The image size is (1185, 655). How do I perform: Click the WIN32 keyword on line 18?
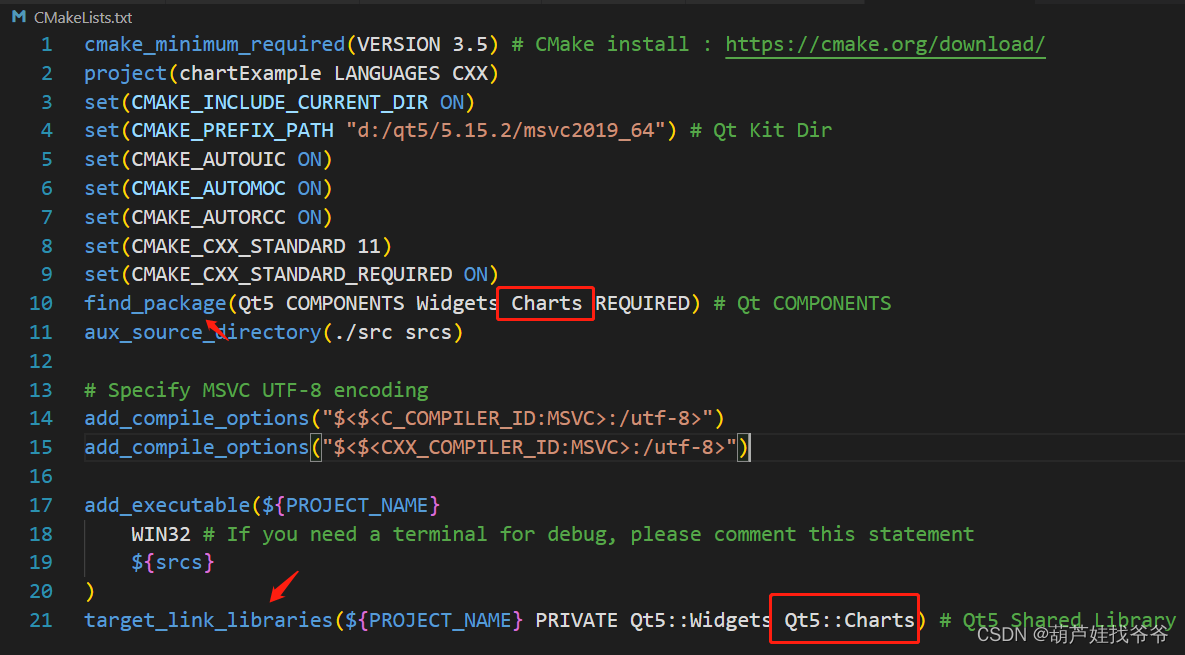pos(160,533)
